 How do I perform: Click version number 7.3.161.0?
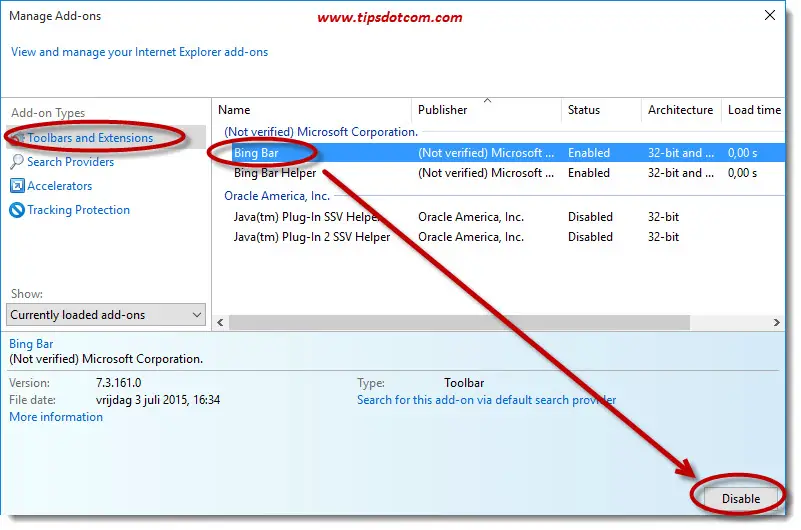tap(119, 382)
